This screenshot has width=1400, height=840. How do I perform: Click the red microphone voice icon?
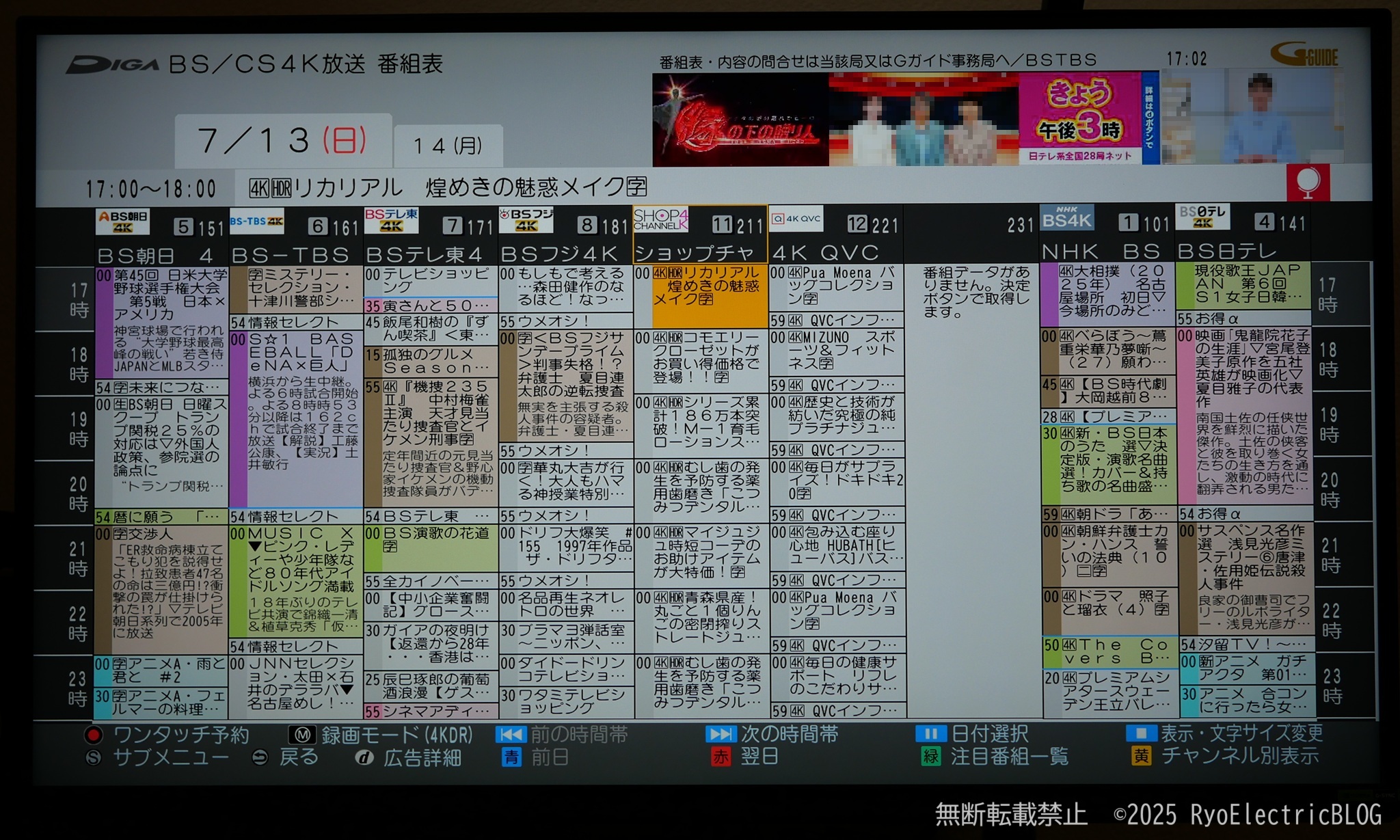click(1308, 182)
